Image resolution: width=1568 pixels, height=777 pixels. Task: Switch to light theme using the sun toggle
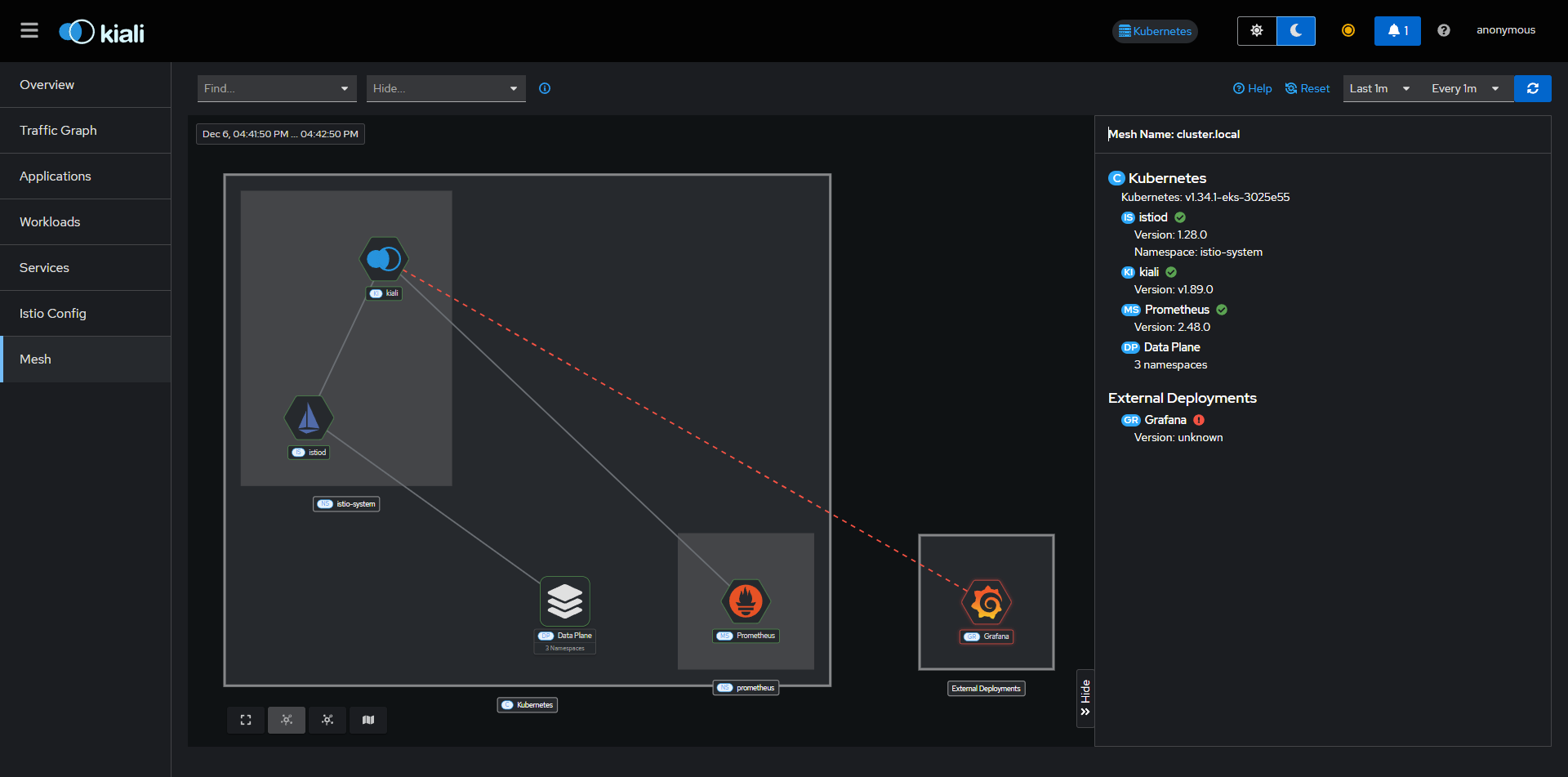coord(1256,30)
